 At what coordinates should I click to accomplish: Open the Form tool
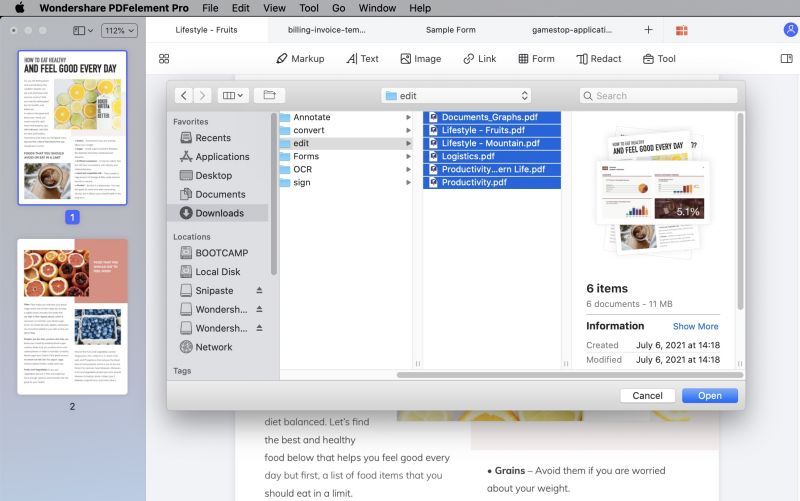536,59
